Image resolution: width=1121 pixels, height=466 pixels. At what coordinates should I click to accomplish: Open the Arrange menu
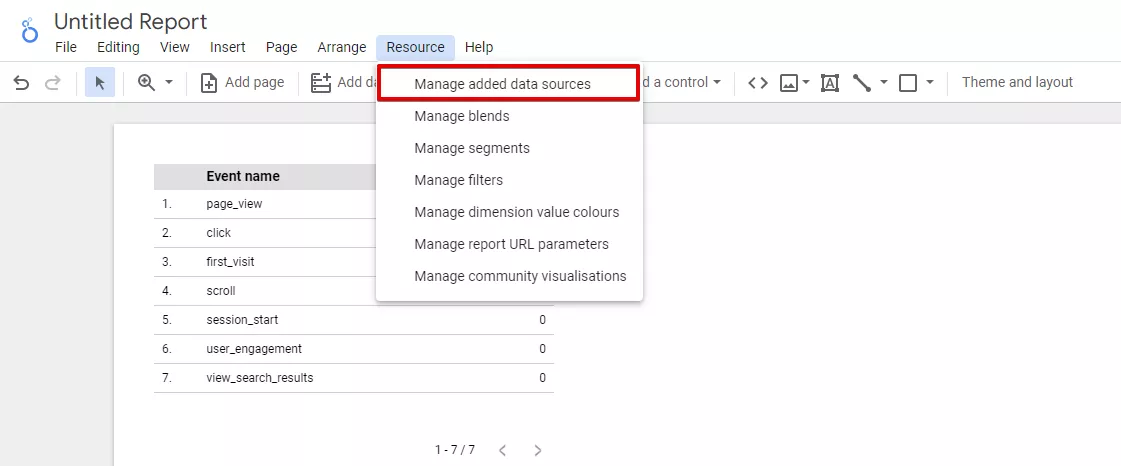click(x=342, y=47)
